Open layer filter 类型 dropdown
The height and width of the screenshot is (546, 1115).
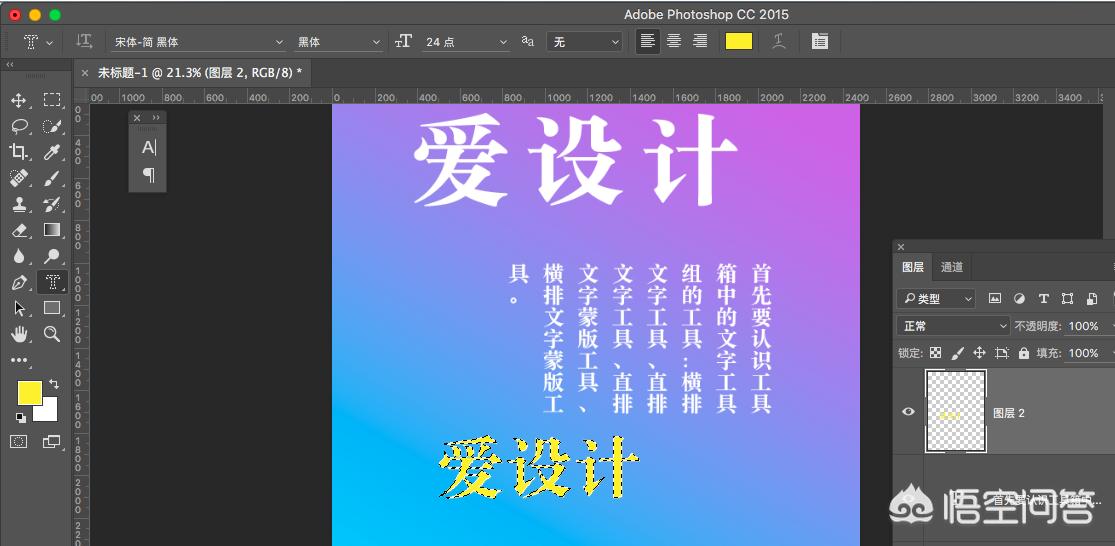[x=935, y=299]
